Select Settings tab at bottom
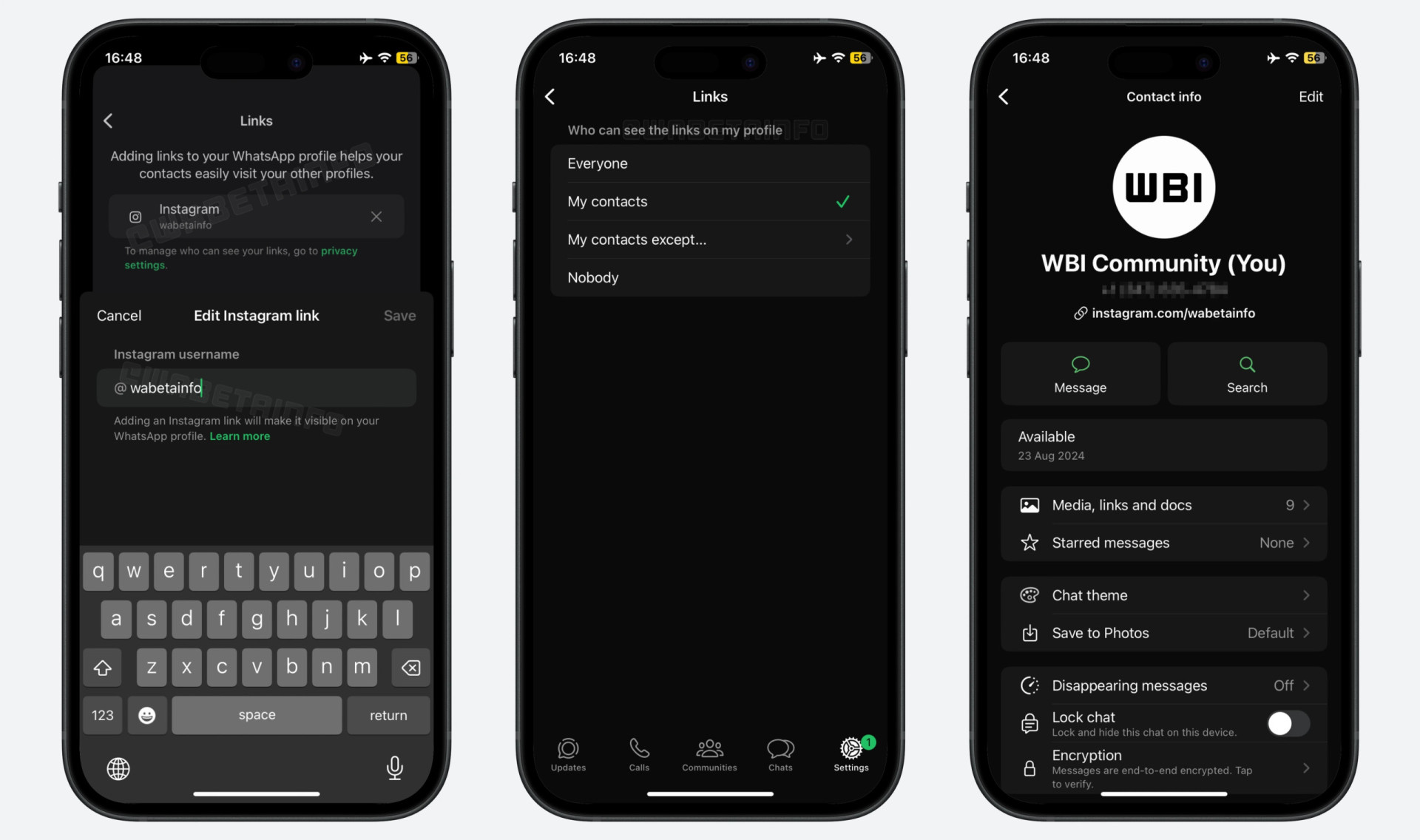The width and height of the screenshot is (1420, 840). coord(851,755)
